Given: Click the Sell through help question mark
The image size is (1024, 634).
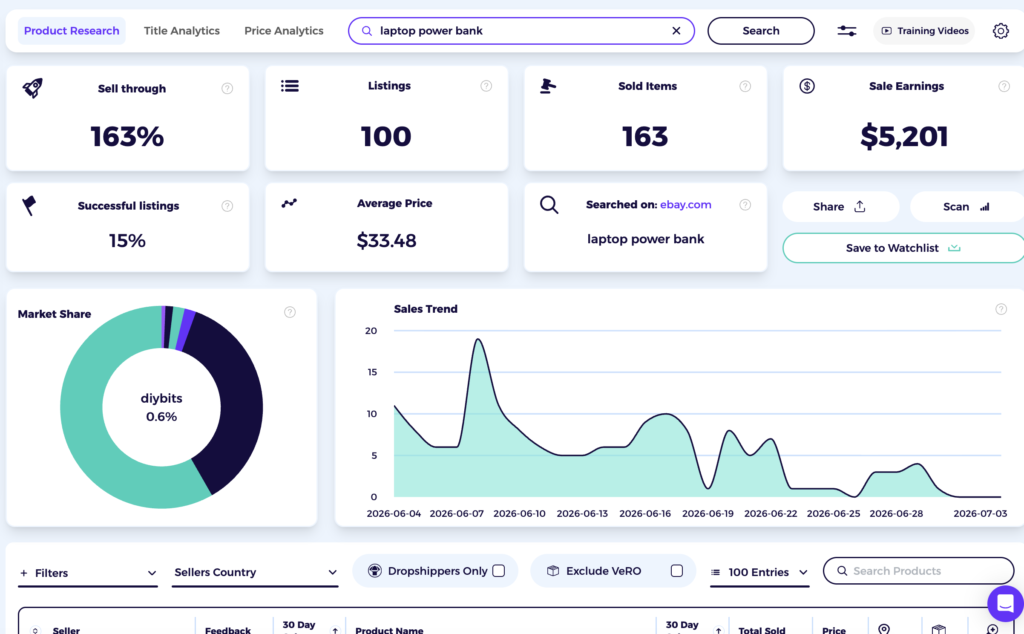Looking at the screenshot, I should 227,88.
